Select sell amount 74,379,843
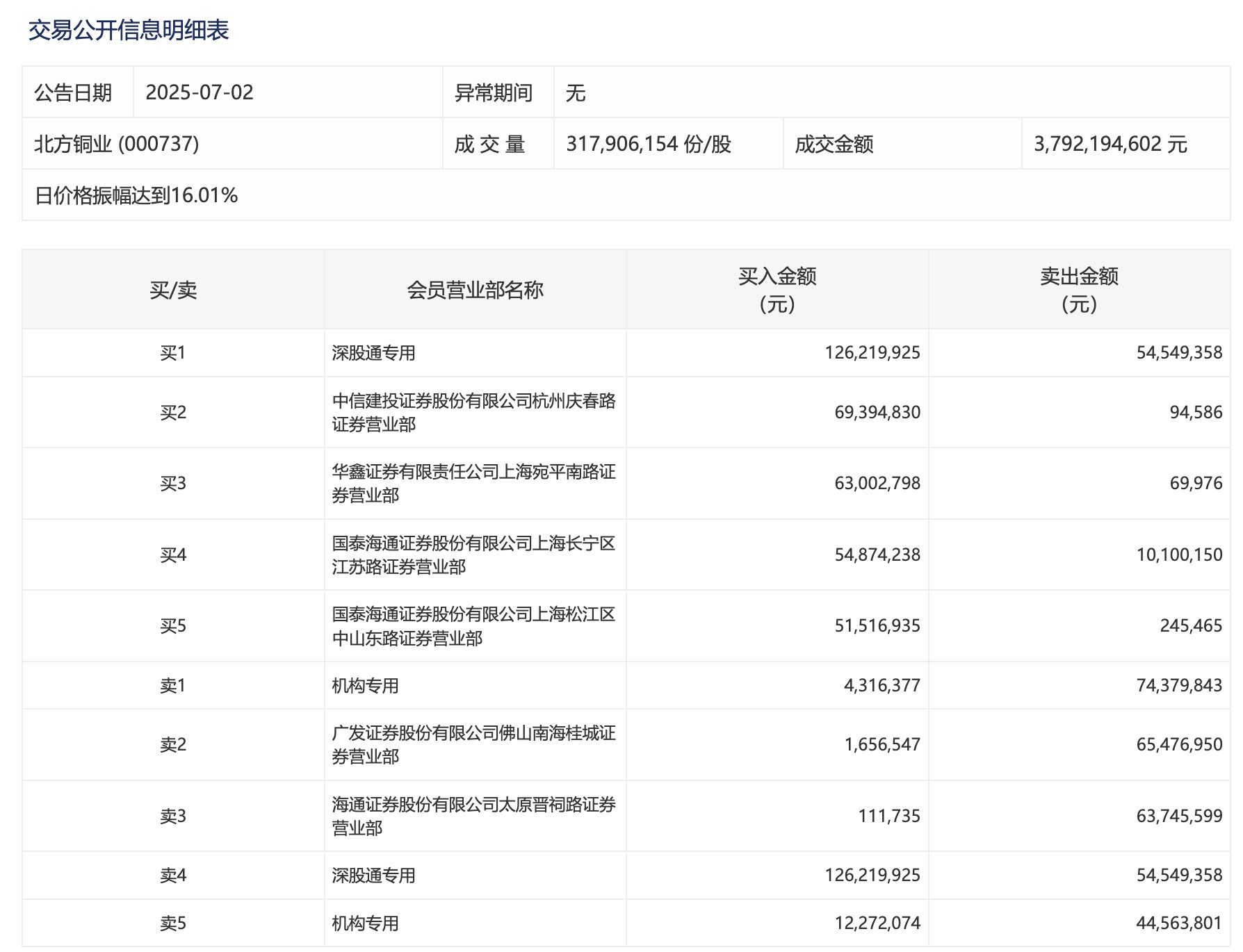The height and width of the screenshot is (952, 1243). [x=1179, y=686]
